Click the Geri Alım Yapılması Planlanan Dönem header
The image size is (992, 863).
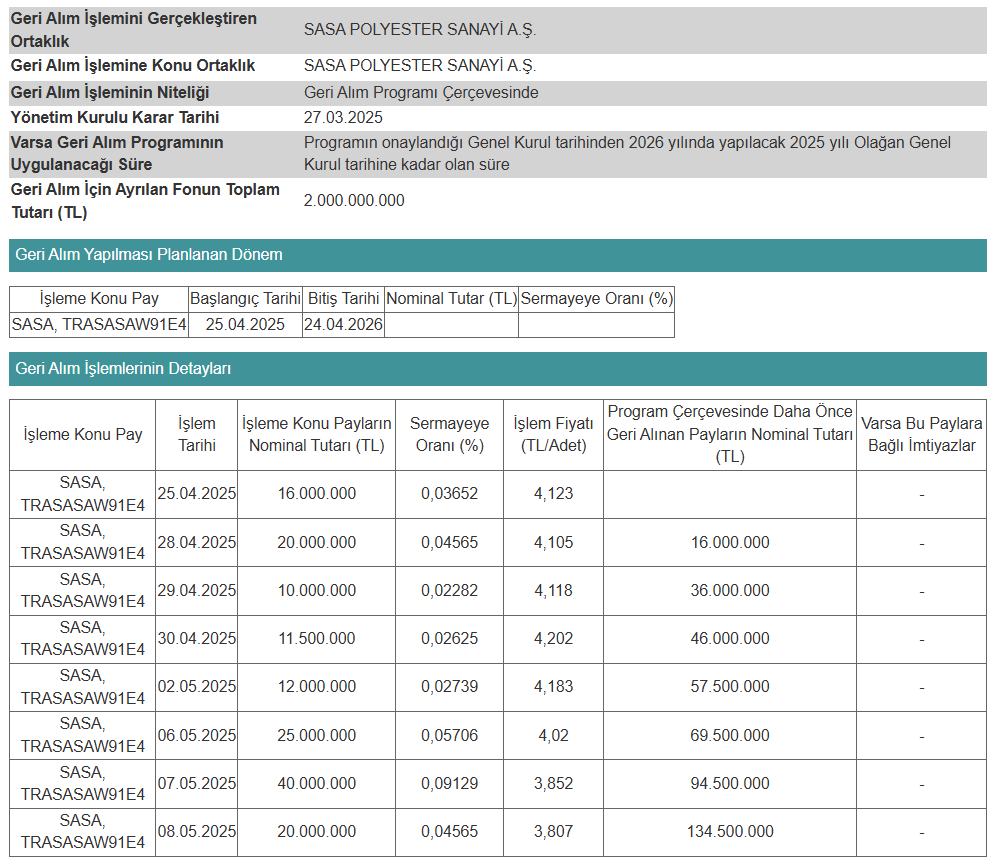497,255
